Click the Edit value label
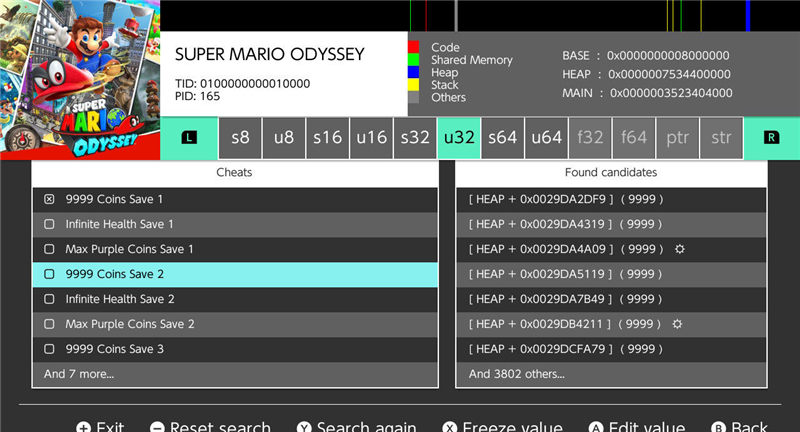 pos(647,426)
